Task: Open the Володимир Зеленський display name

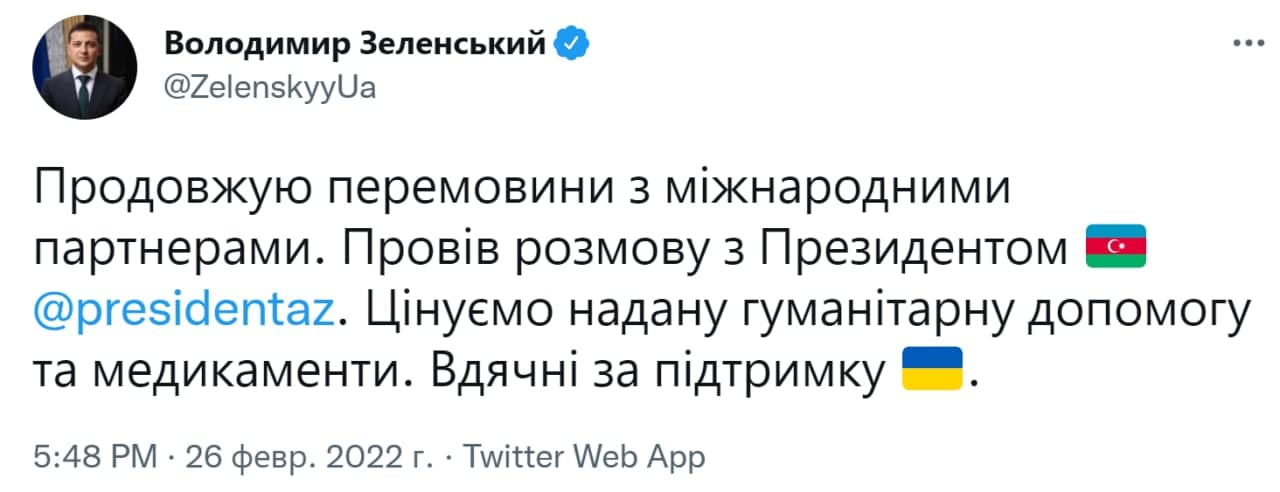Action: [x=354, y=44]
